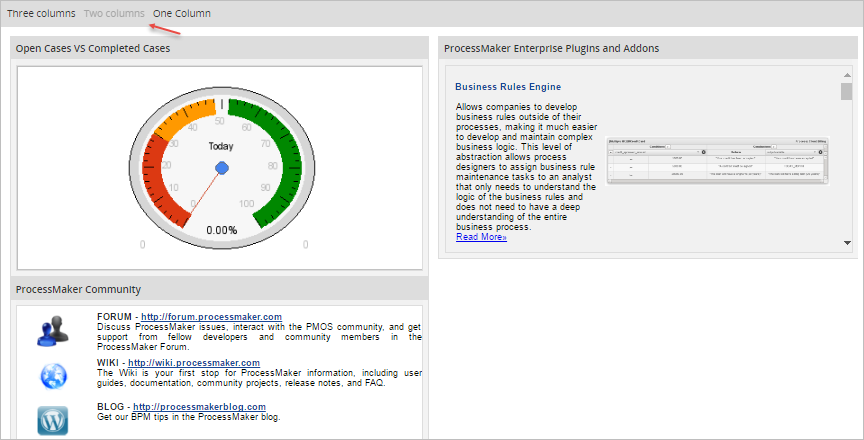Choose the One Column layout
The height and width of the screenshot is (440, 864).
click(x=182, y=14)
